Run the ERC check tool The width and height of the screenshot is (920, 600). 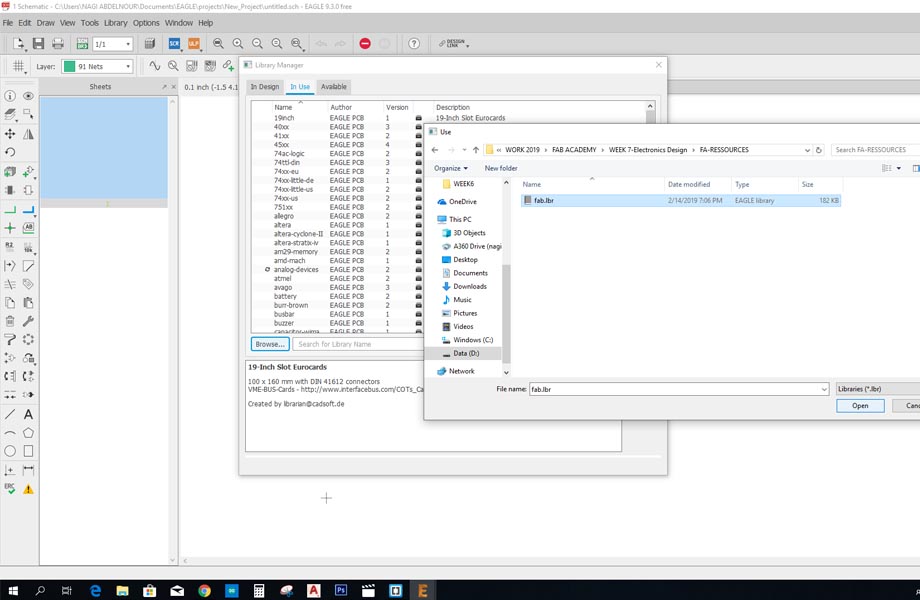click(x=10, y=489)
